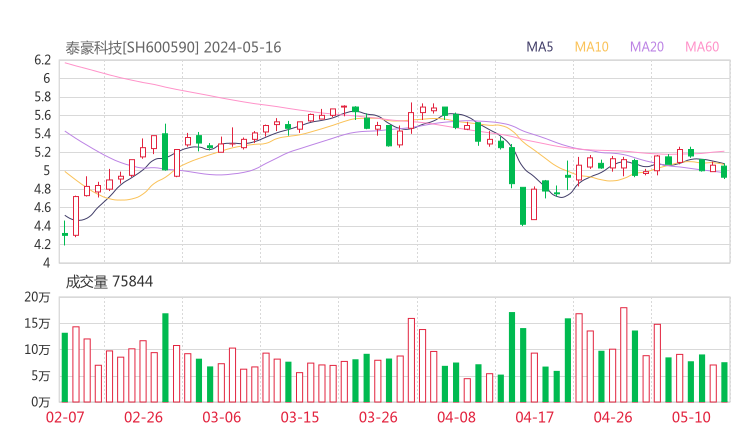Image resolution: width=740 pixels, height=440 pixels.
Task: Click the rightmost green candlestick on price chart
Action: [x=724, y=171]
